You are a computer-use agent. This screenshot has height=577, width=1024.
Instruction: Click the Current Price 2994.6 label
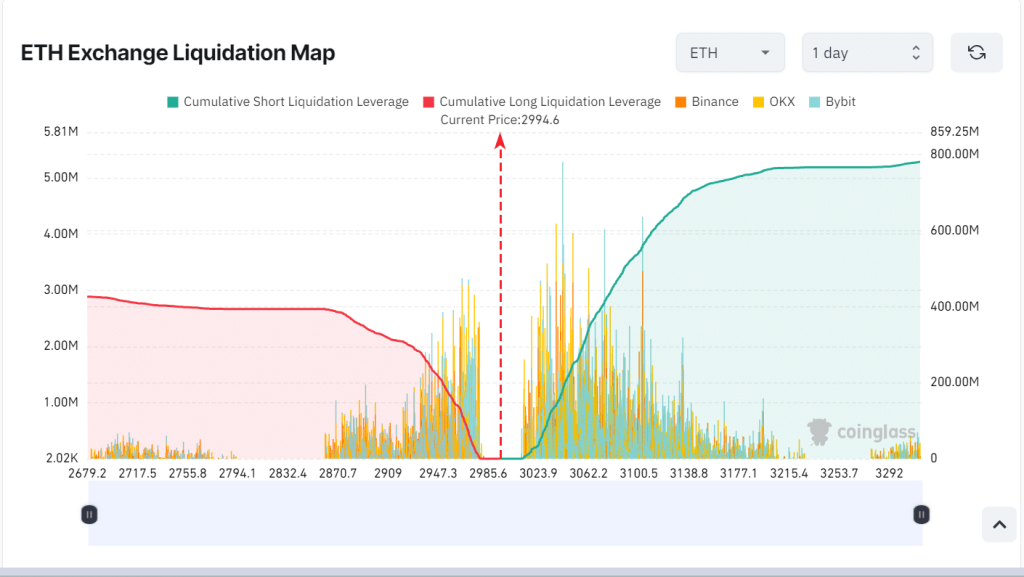point(500,120)
